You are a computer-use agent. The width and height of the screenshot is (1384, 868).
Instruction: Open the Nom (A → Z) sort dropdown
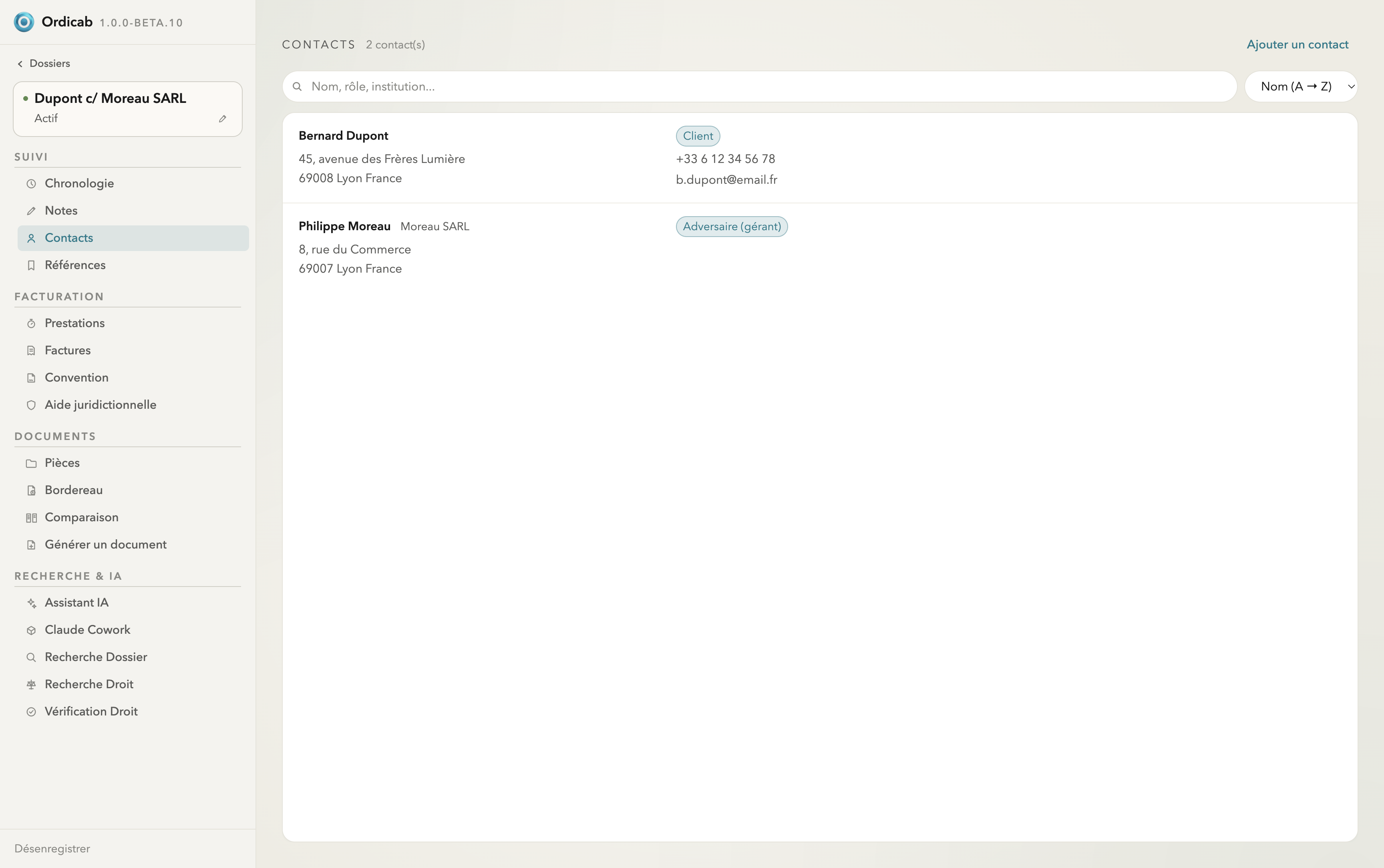[1301, 87]
